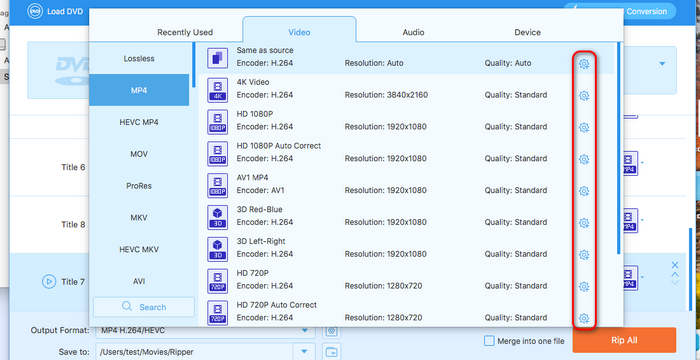This screenshot has width=700, height=360.
Task: Select MKV format category
Action: pos(139,218)
